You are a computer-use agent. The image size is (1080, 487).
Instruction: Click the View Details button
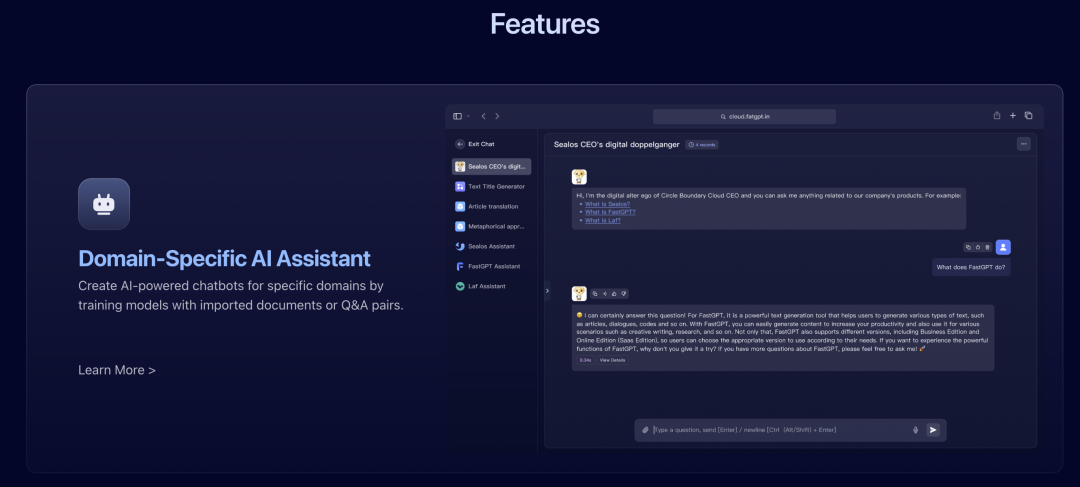pyautogui.click(x=612, y=360)
